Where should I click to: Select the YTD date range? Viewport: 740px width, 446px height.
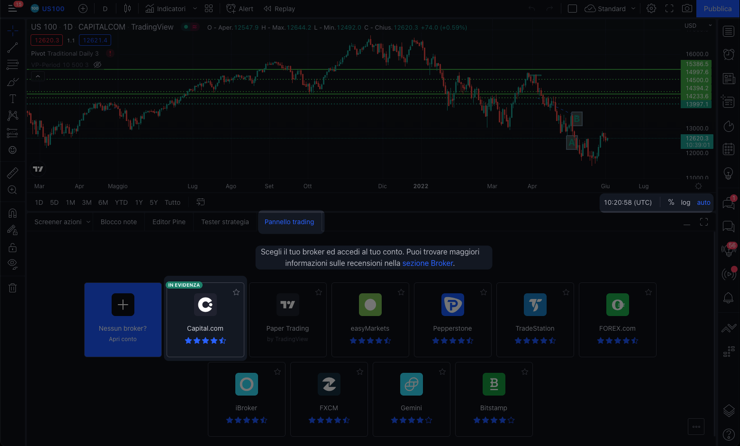(x=121, y=202)
